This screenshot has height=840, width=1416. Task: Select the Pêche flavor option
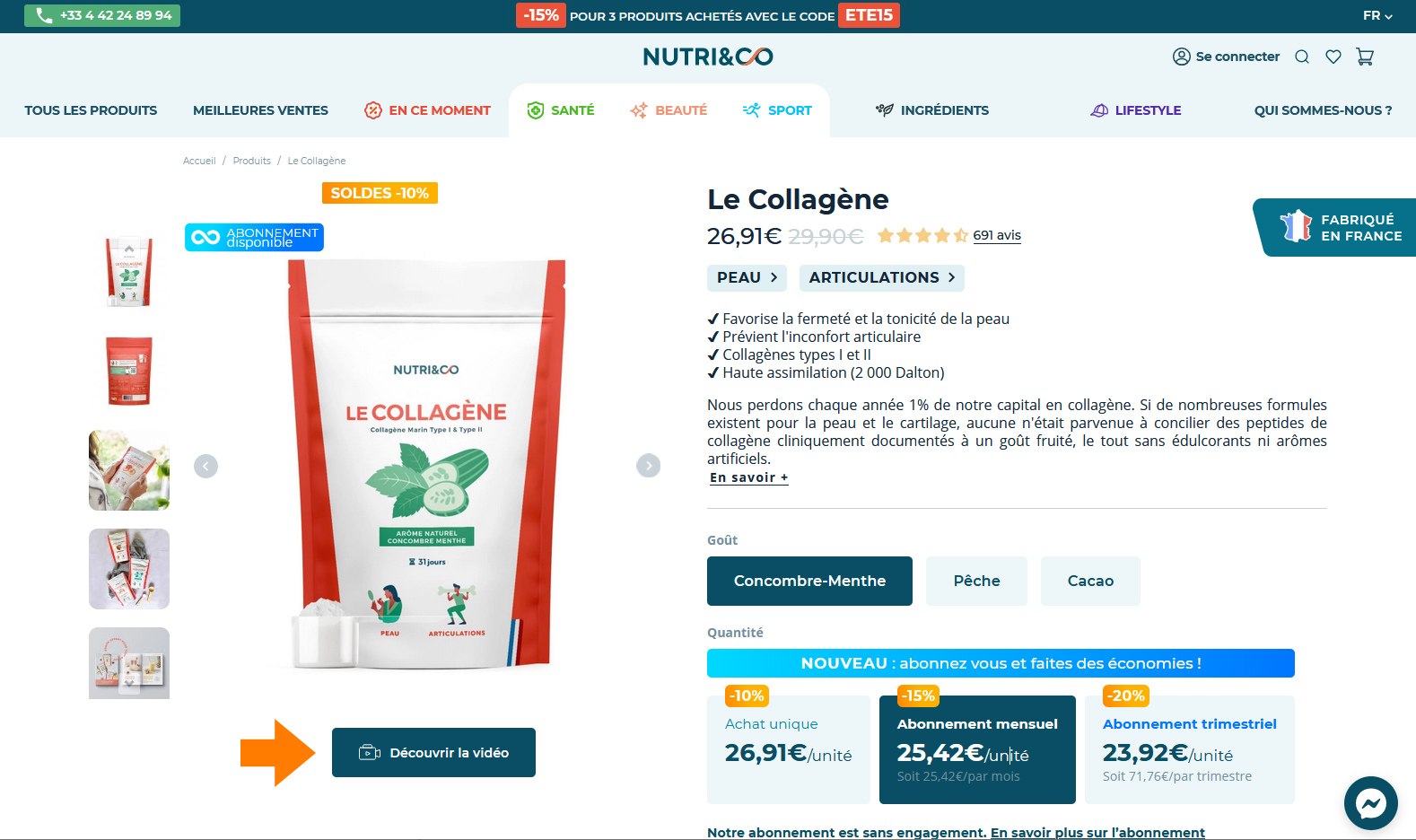tap(976, 581)
